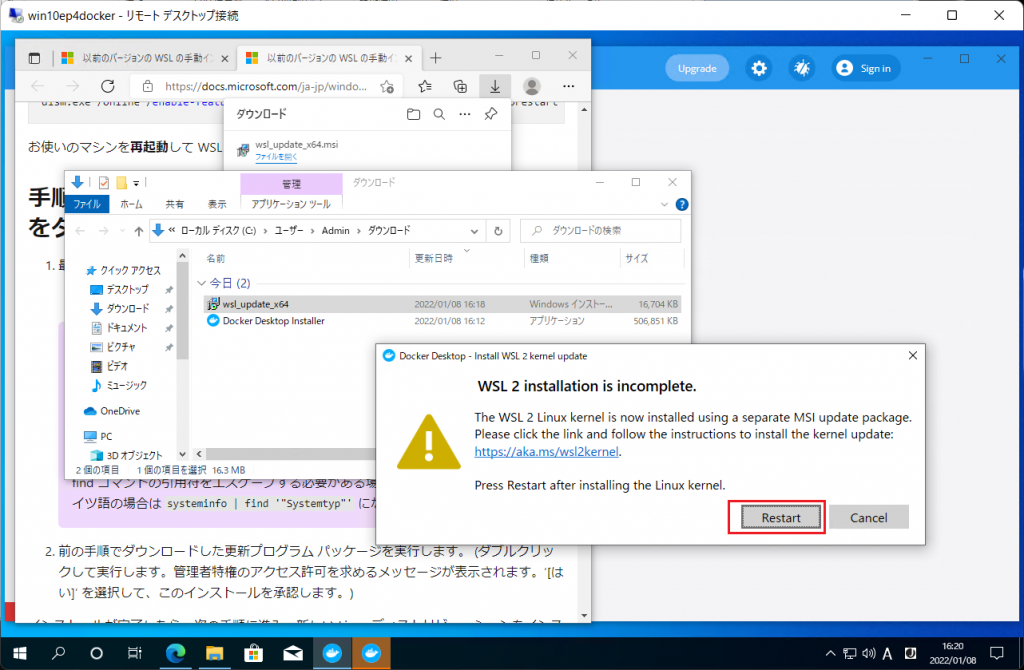Expand the Explorer ribbon chevron
Screen dimensions: 1024x670
(664, 204)
